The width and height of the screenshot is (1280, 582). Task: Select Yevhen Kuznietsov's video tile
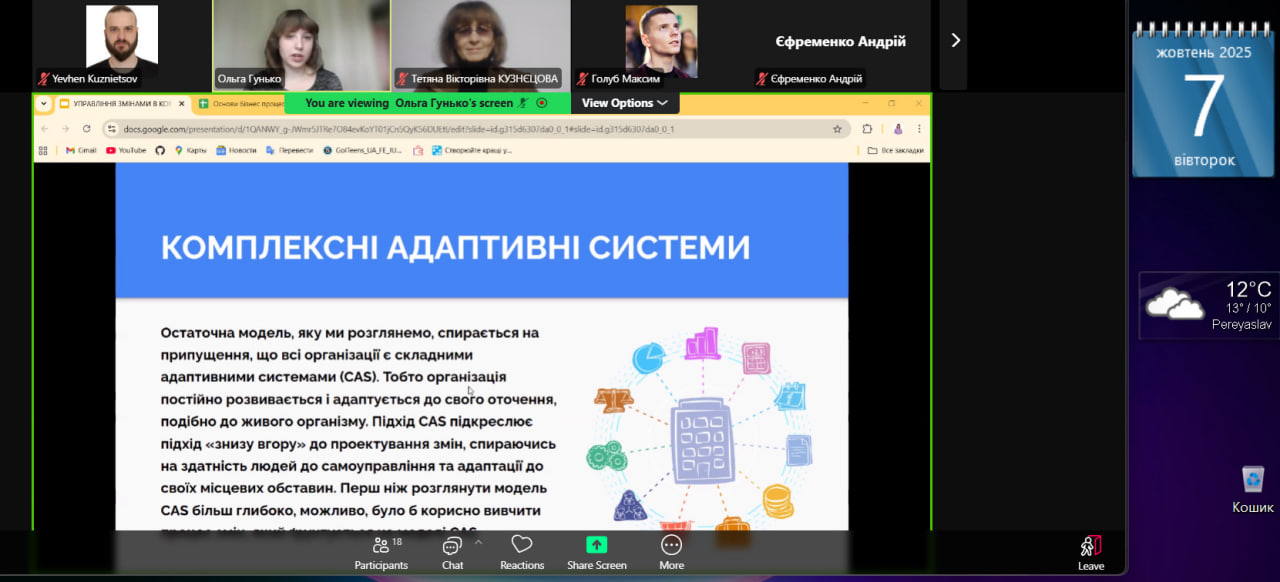pyautogui.click(x=121, y=45)
